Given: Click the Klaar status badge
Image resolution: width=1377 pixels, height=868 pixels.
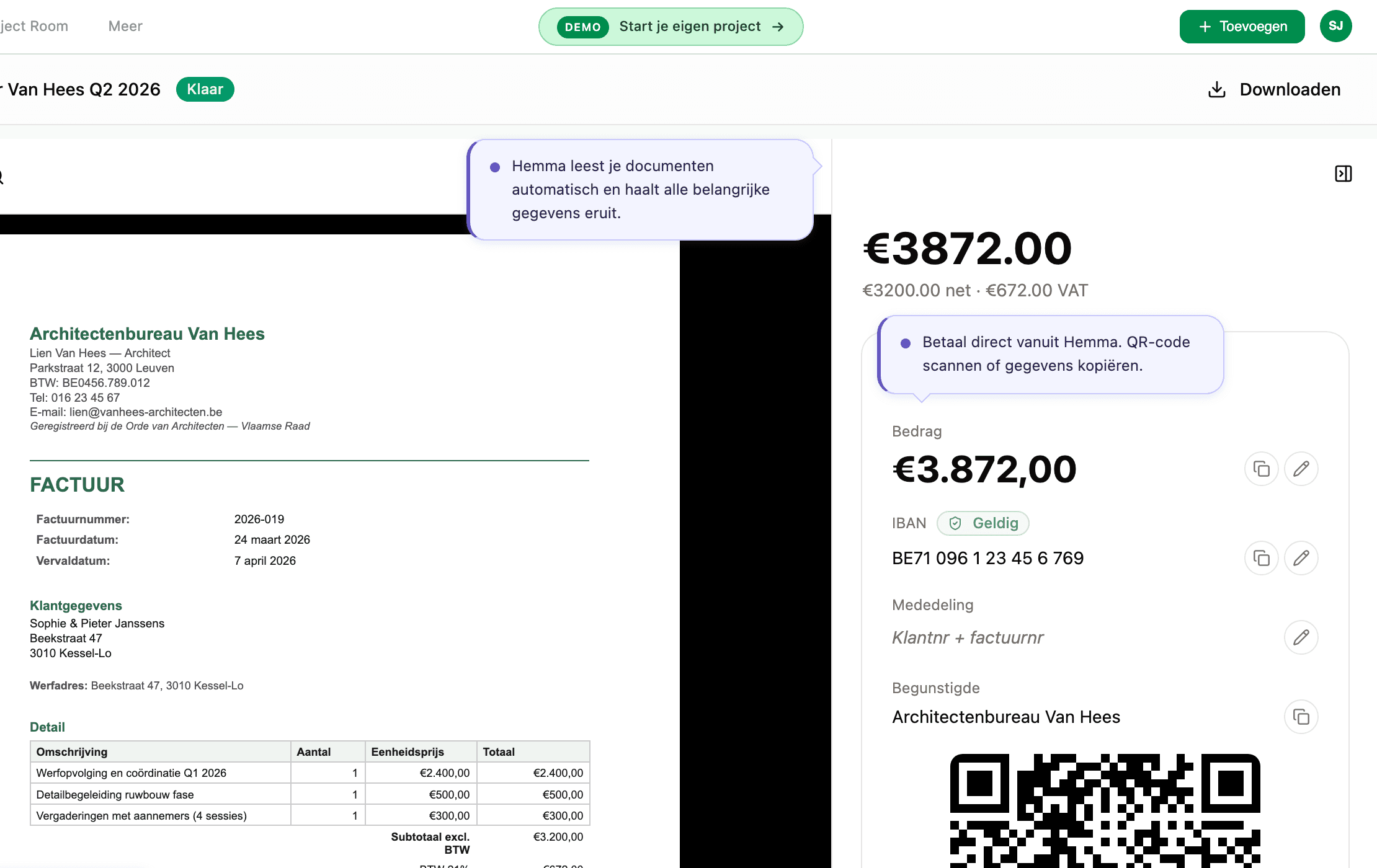Looking at the screenshot, I should point(205,89).
